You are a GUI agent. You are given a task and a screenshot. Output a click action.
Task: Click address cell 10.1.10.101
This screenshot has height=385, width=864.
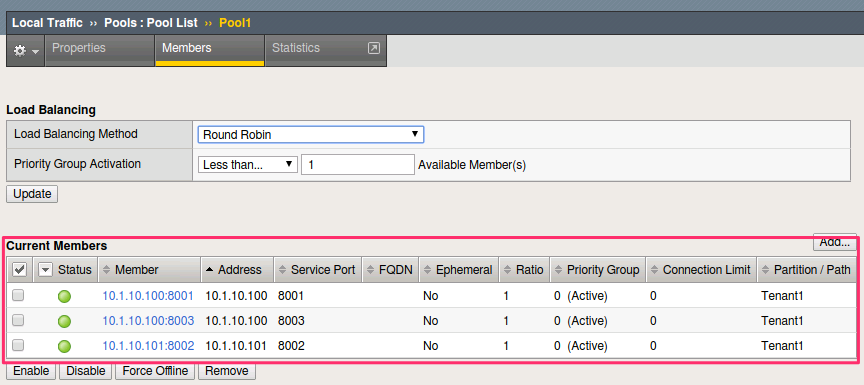[x=236, y=346]
